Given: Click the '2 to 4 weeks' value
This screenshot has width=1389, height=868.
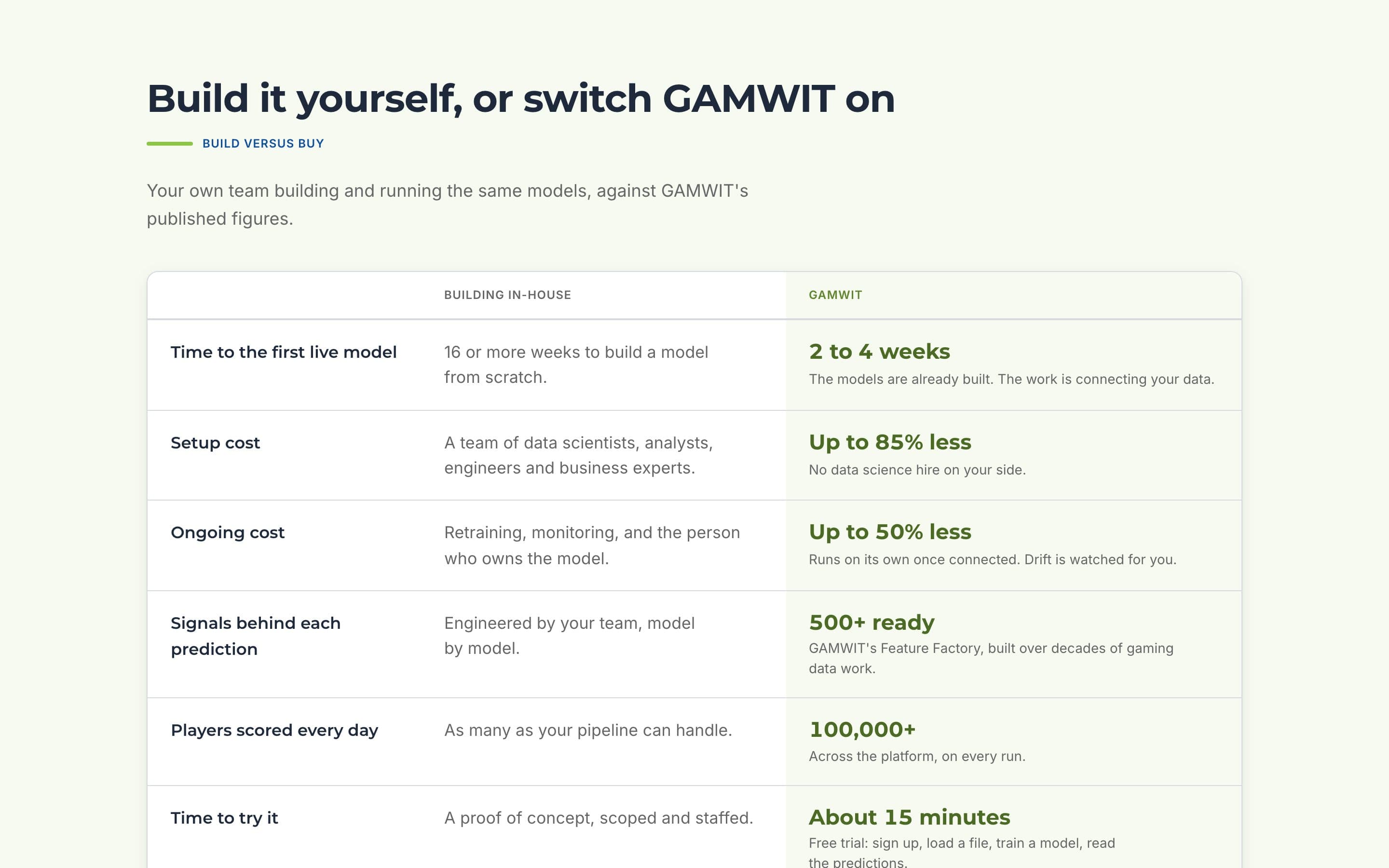Looking at the screenshot, I should 879,352.
